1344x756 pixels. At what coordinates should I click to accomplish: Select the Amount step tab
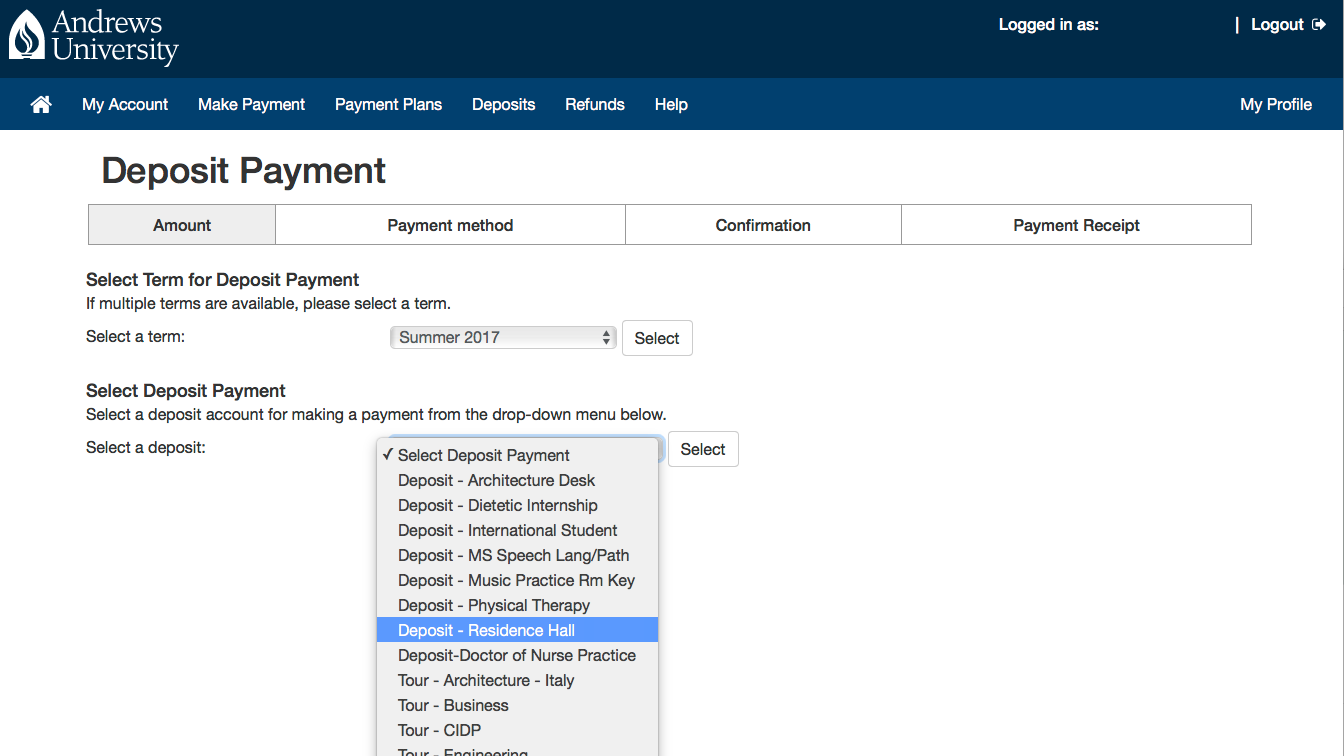182,225
